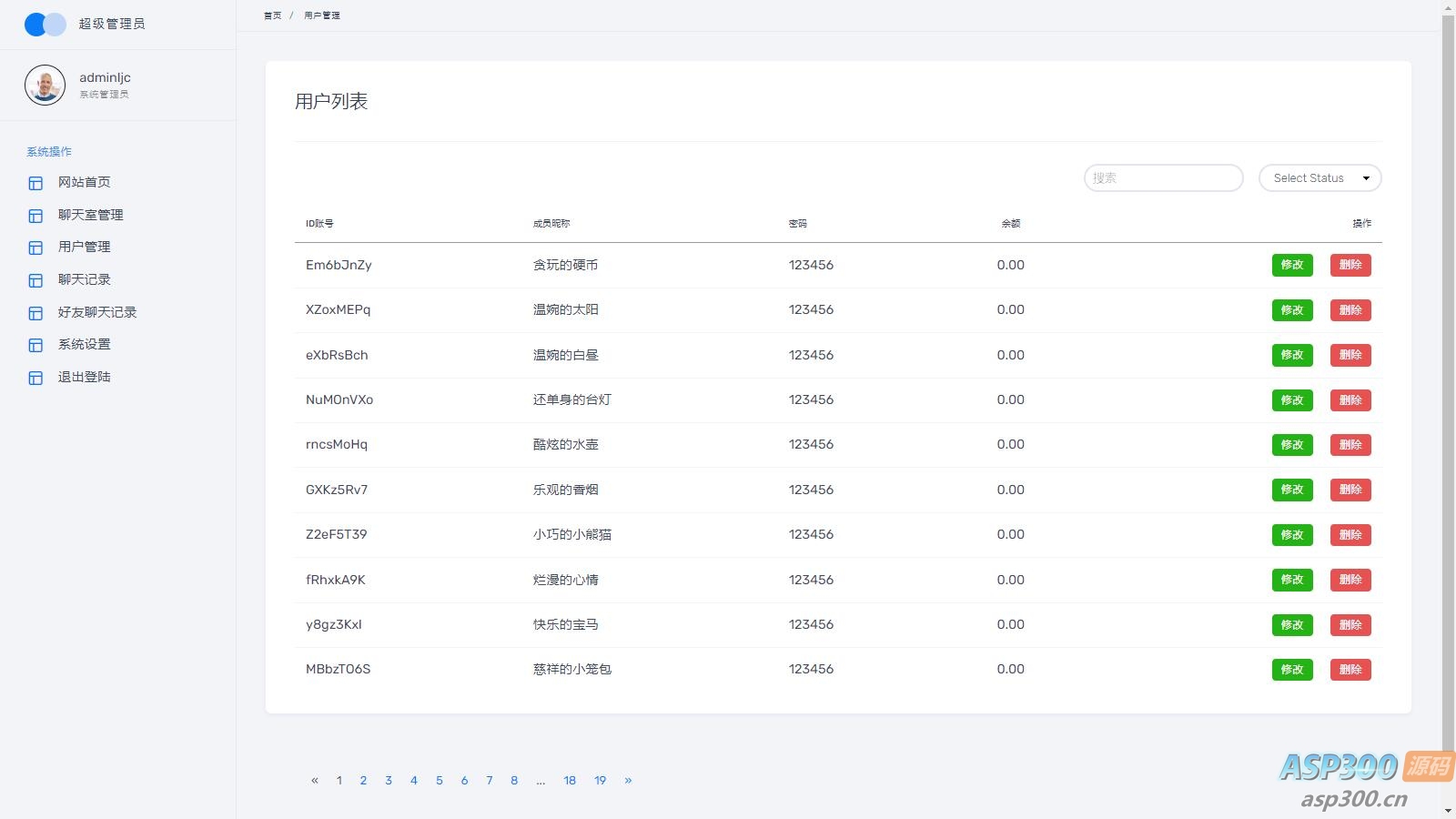Open the Select Status dropdown
Viewport: 1456px width, 819px height.
coord(1319,178)
